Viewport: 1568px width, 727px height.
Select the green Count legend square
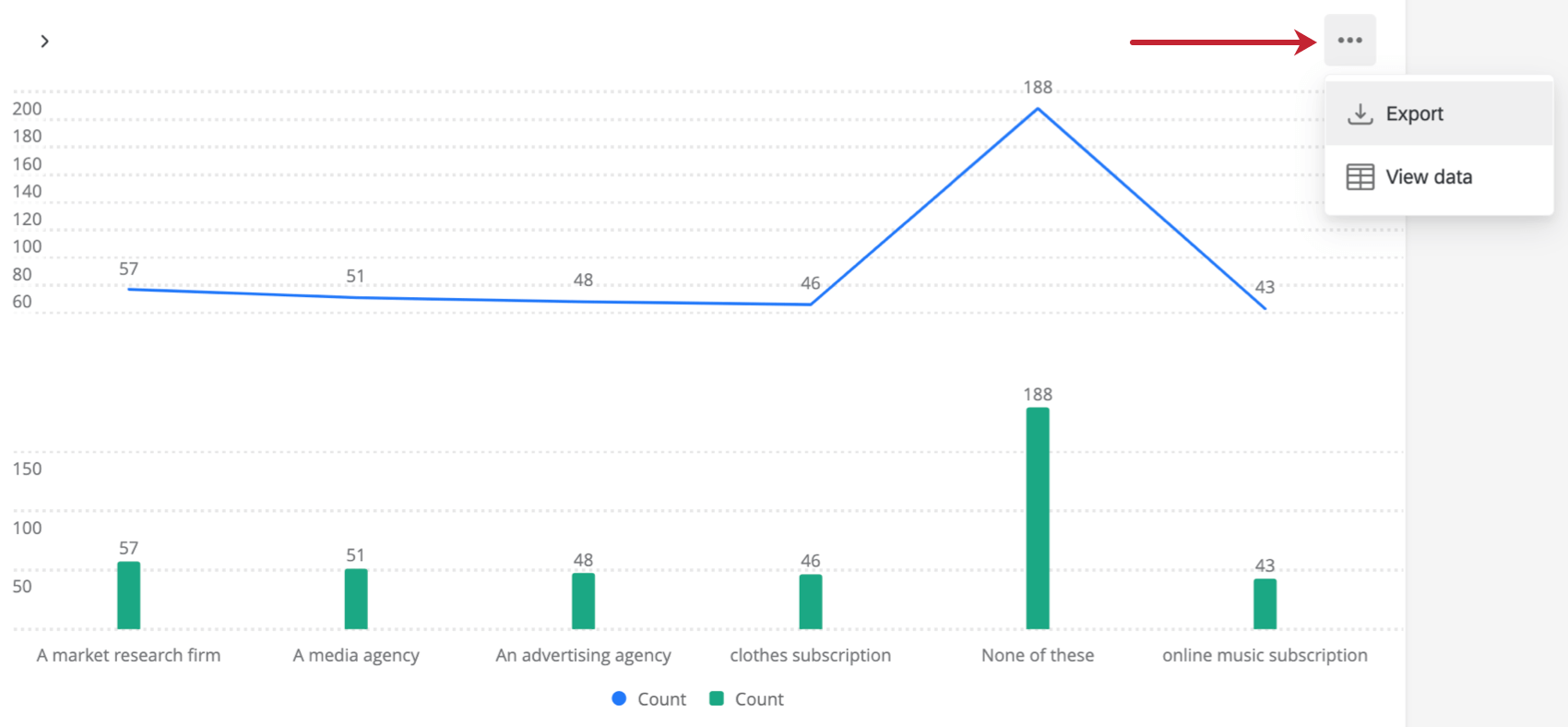click(x=716, y=698)
